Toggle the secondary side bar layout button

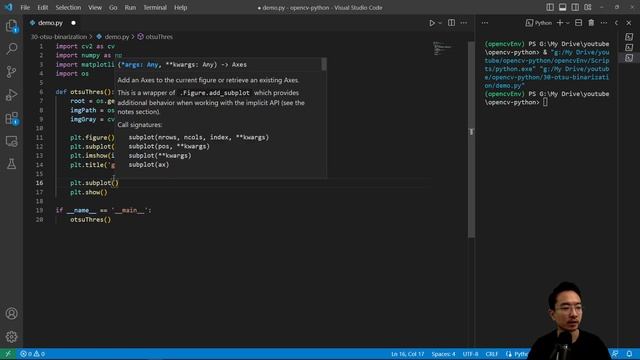pos(575,7)
